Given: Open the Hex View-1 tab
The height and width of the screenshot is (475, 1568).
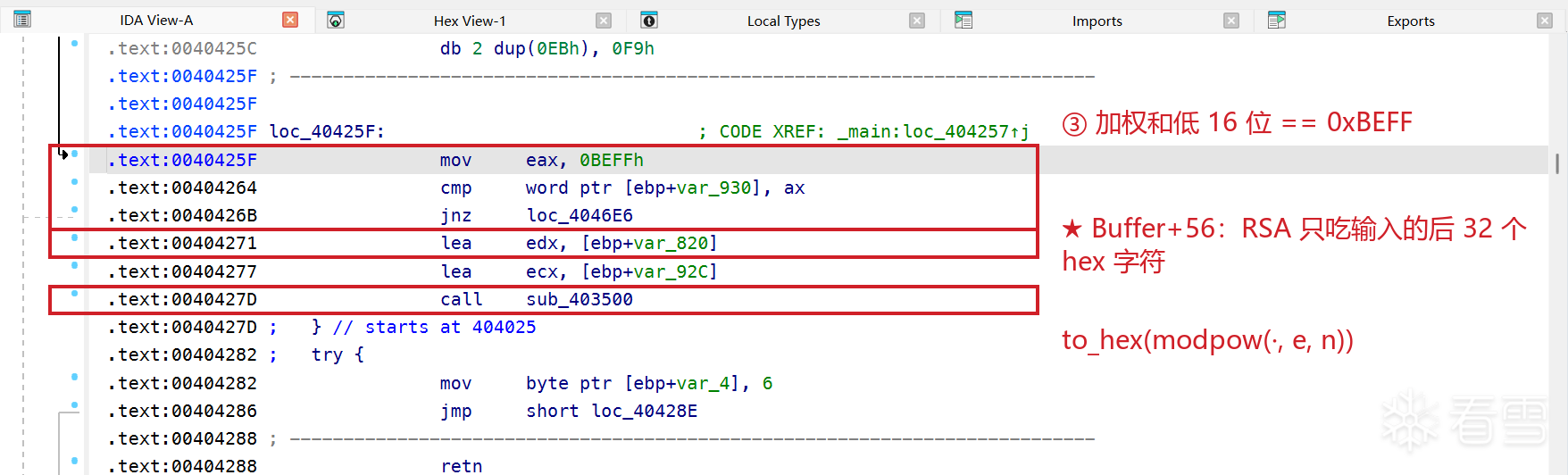Looking at the screenshot, I should (x=470, y=21).
